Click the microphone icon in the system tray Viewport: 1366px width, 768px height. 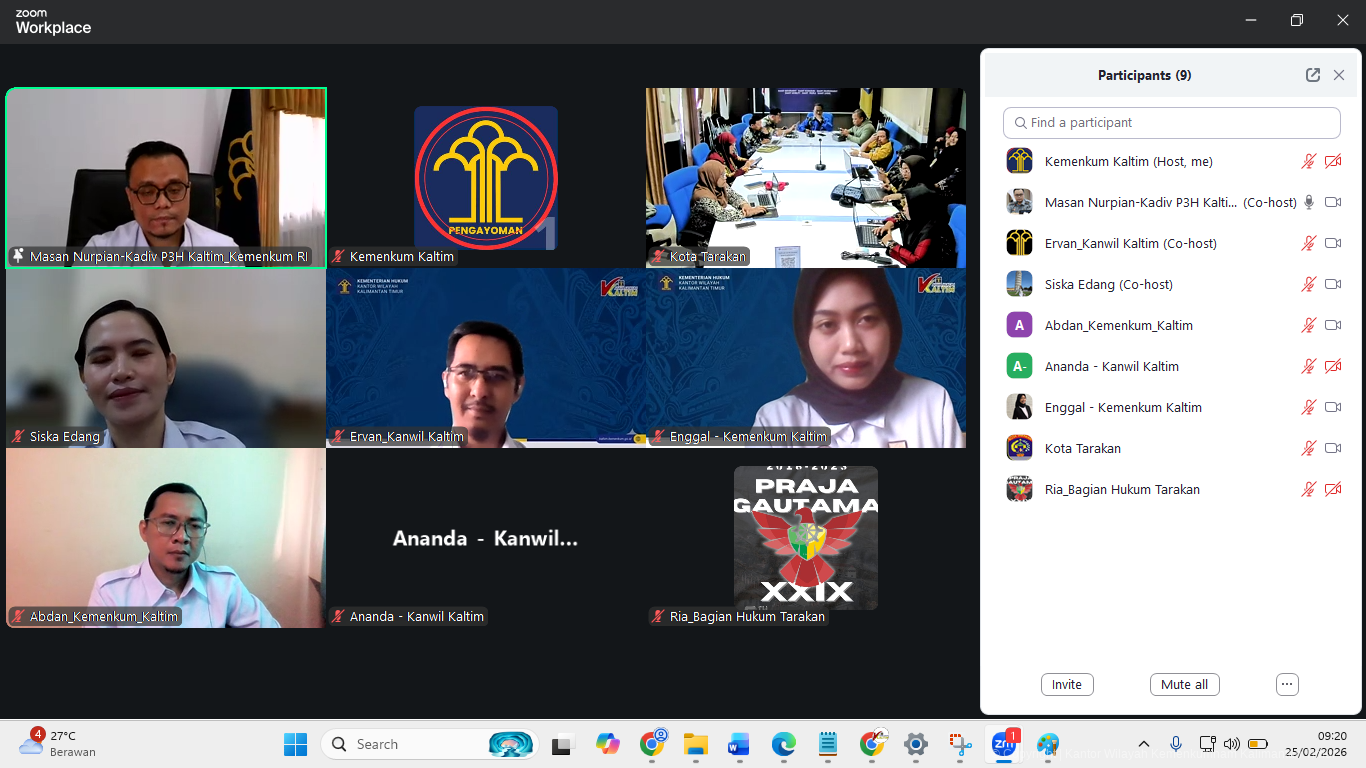point(1176,744)
